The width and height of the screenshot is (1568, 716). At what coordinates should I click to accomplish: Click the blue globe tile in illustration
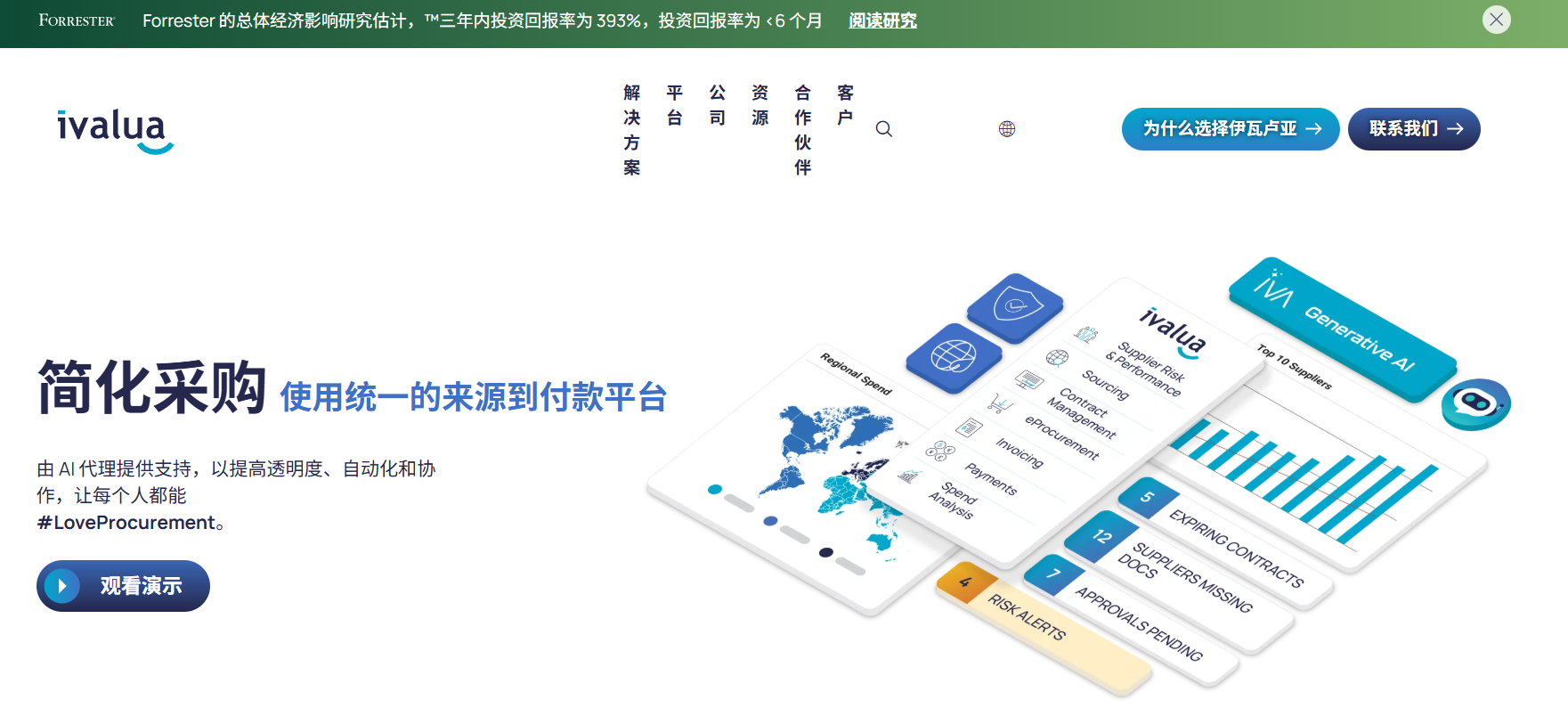tap(954, 357)
